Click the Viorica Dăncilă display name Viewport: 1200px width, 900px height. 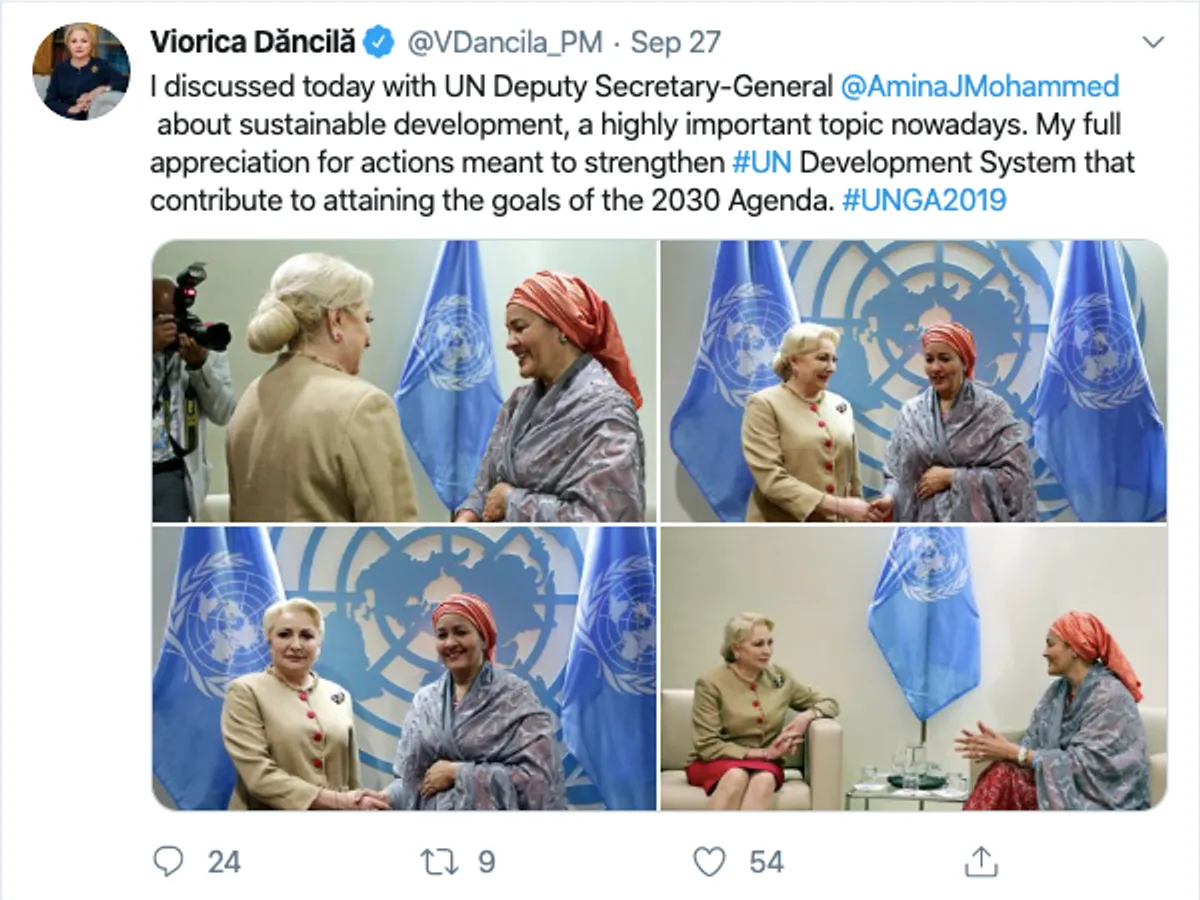click(253, 43)
